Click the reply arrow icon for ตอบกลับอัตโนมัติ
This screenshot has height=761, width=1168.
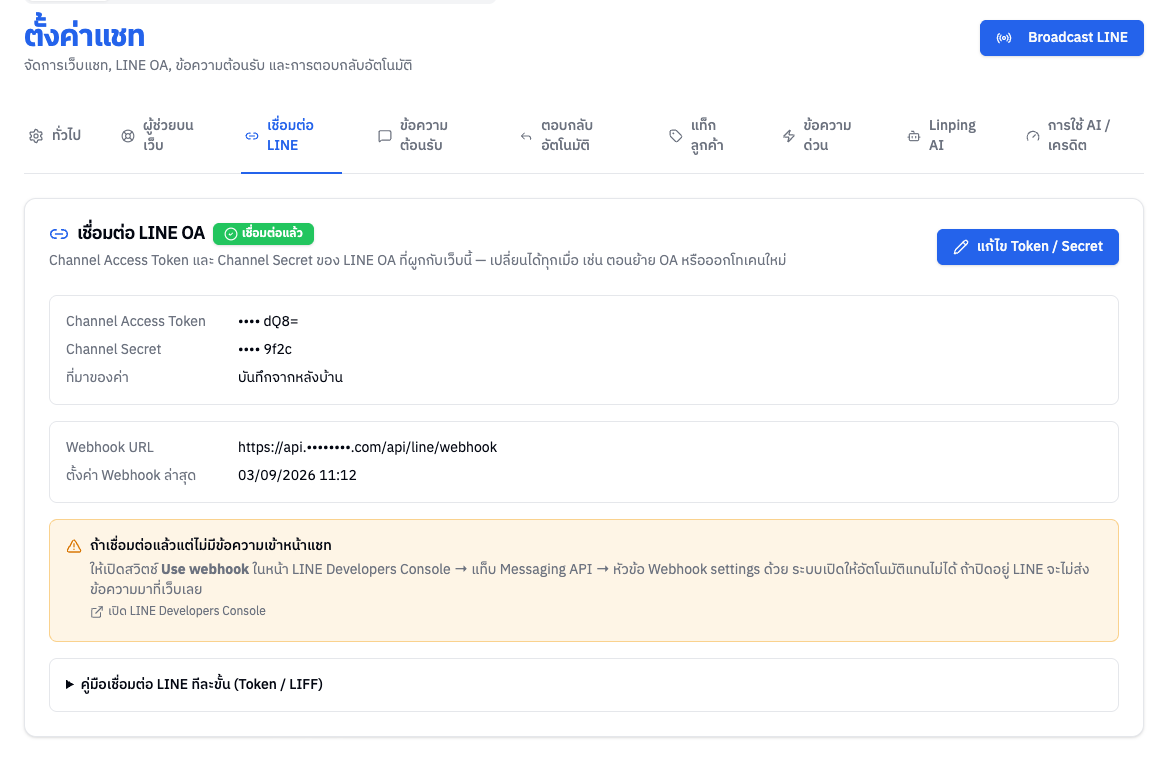click(x=526, y=136)
